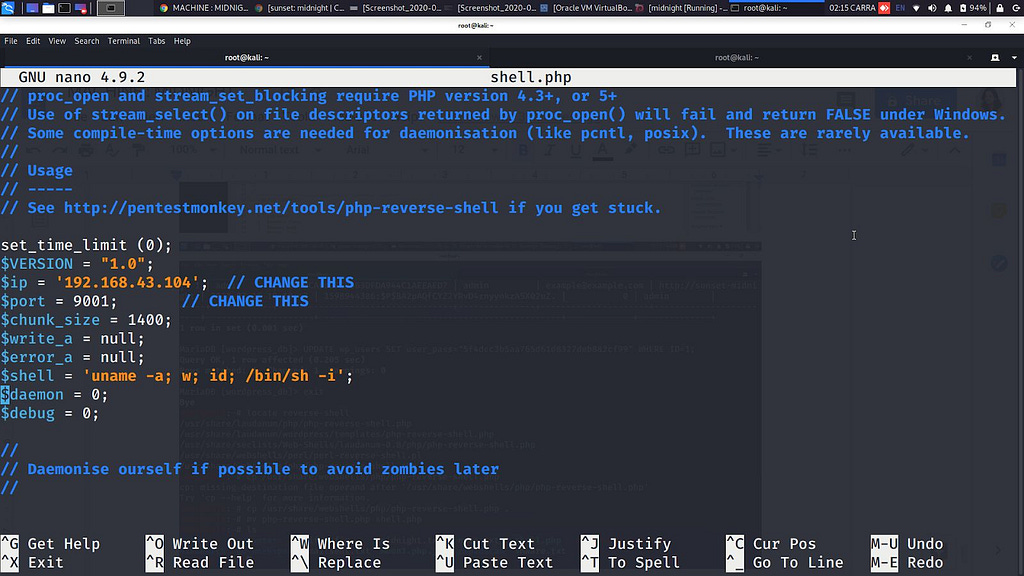Open the View menu
This screenshot has width=1024, height=576.
coord(57,40)
